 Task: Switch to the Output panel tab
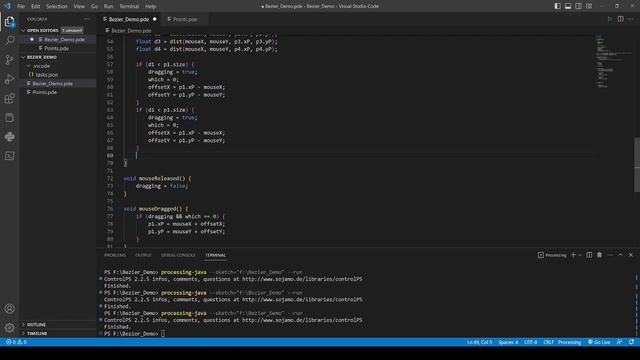143,255
